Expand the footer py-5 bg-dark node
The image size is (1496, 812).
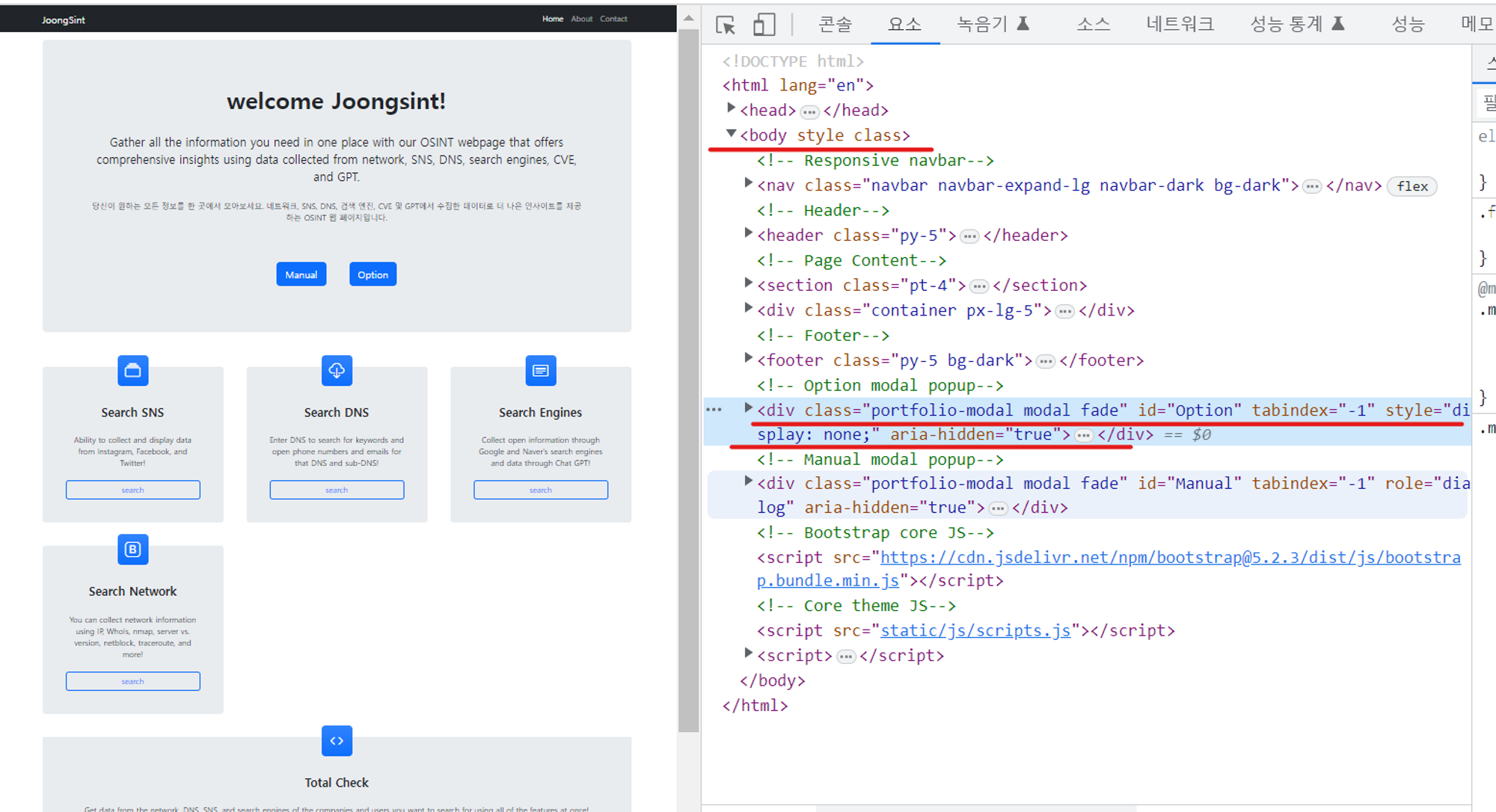click(747, 358)
